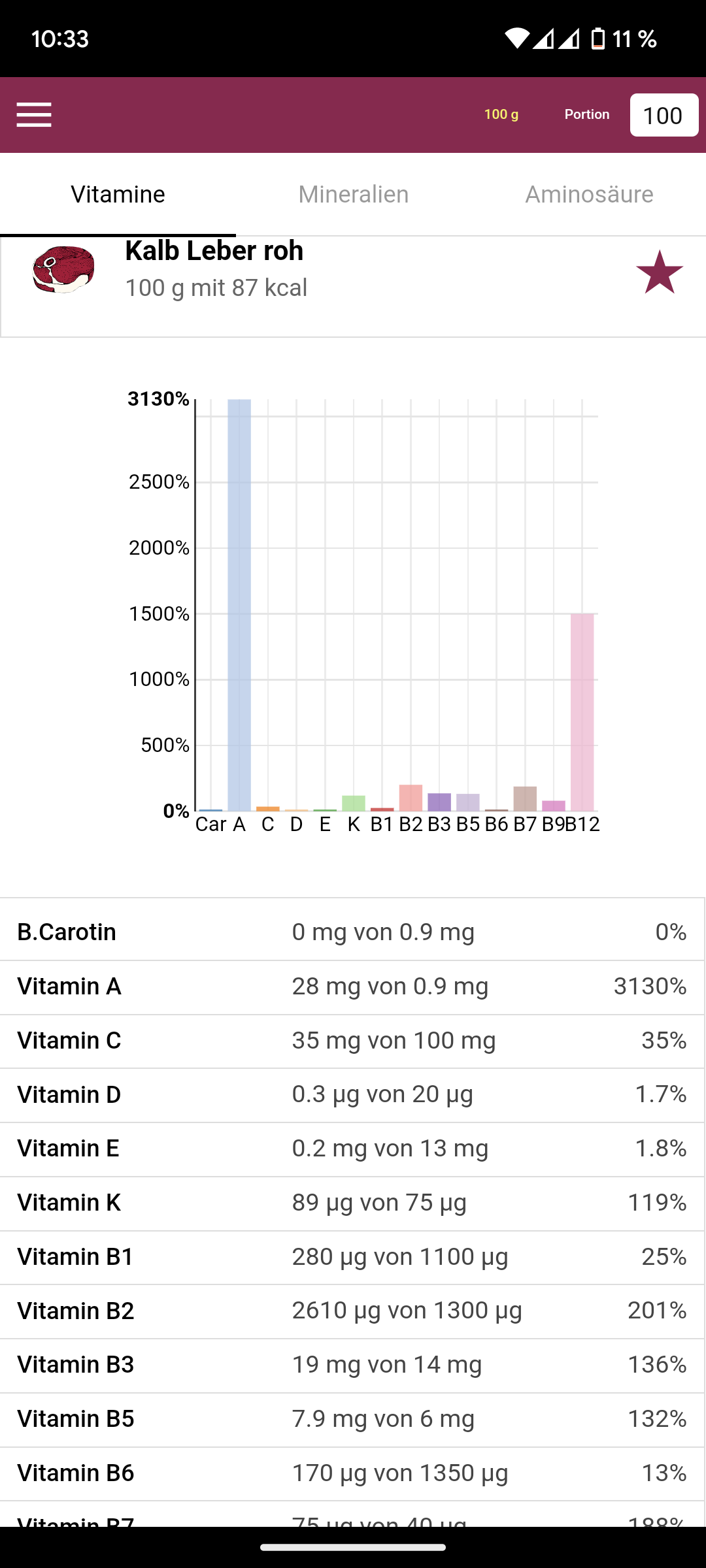Tap the Vitamin B6 list entry
706x1568 pixels.
coord(353,1473)
